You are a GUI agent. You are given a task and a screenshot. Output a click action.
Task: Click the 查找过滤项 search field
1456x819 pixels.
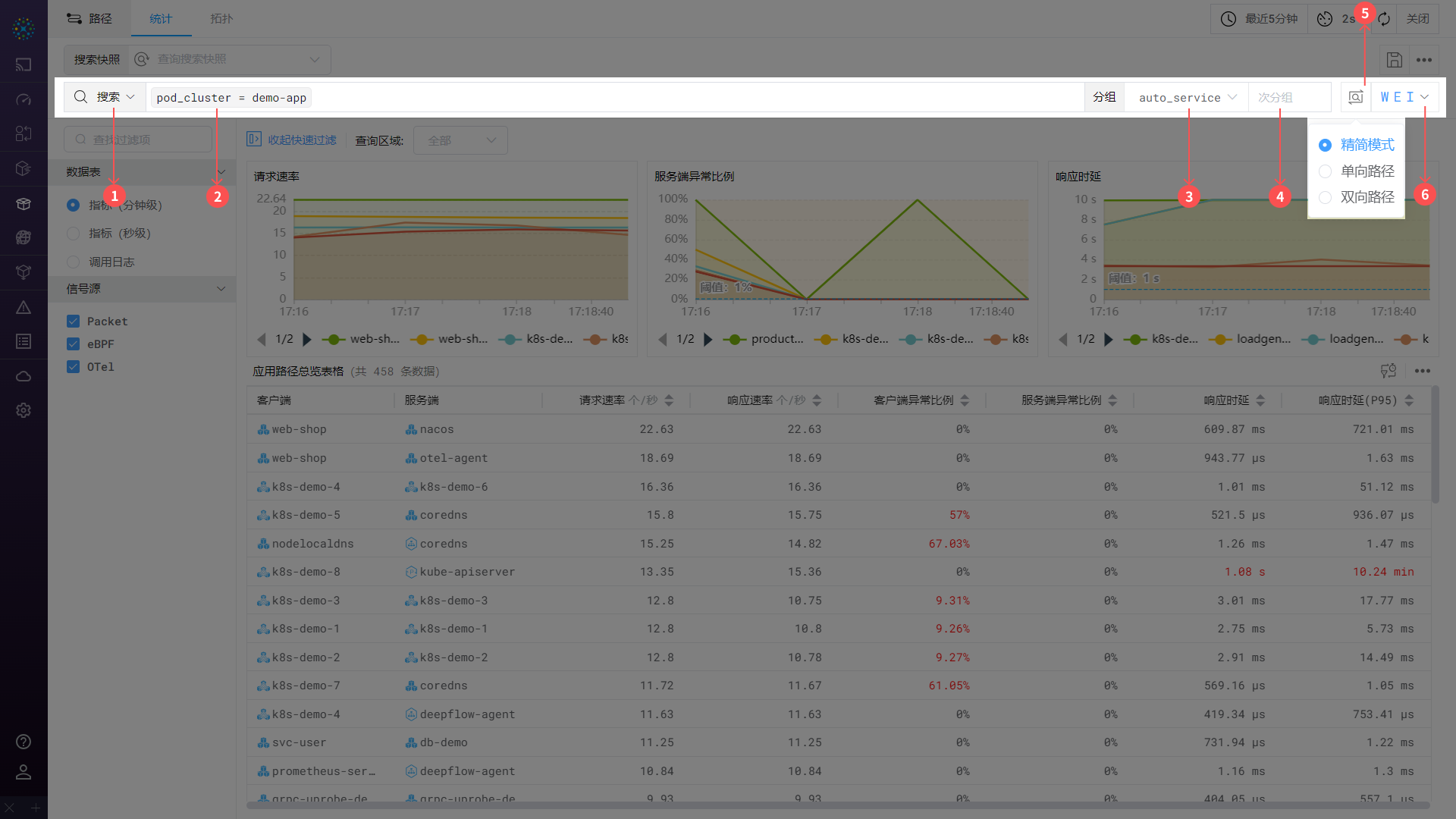138,140
